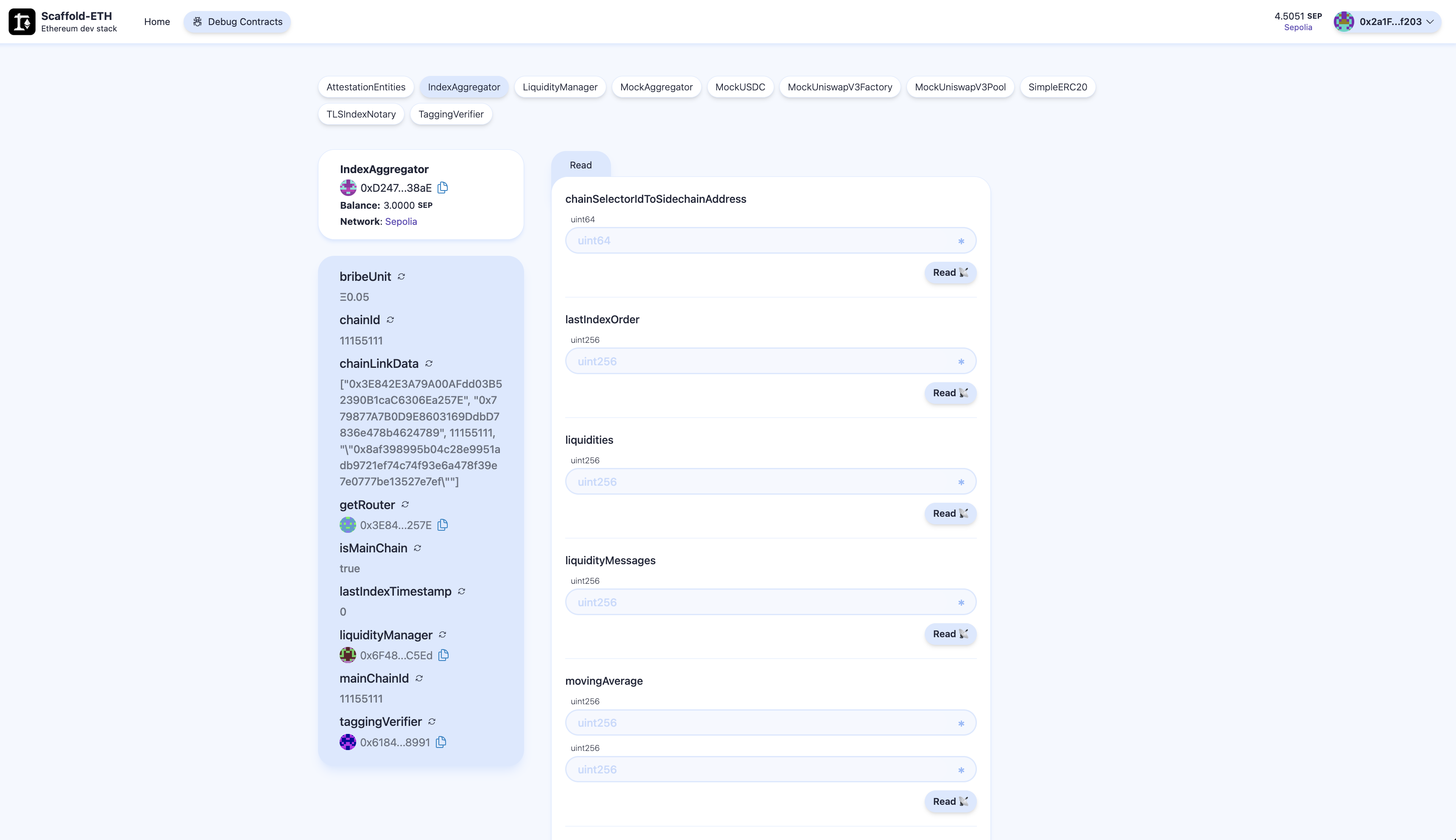The width and height of the screenshot is (1456, 840).
Task: Open the 0x2a1F...f203 wallet dropdown
Action: [x=1387, y=22]
